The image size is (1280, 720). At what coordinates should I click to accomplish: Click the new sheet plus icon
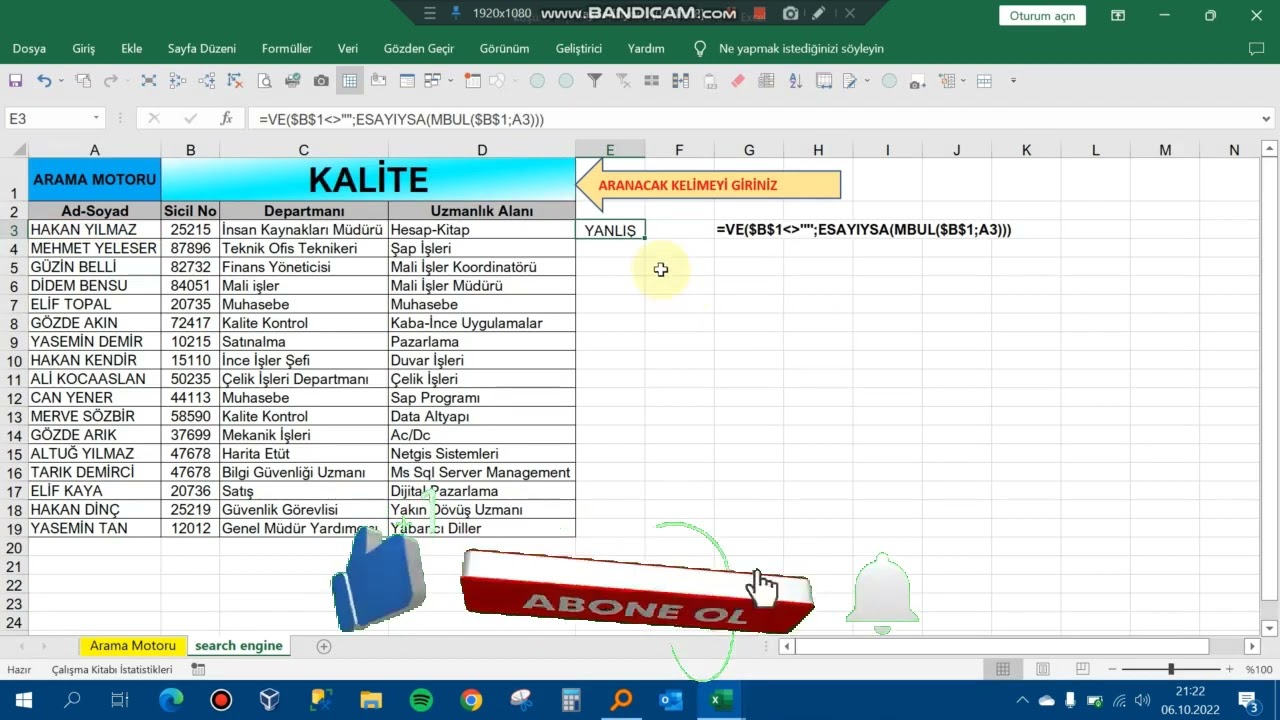(x=324, y=646)
